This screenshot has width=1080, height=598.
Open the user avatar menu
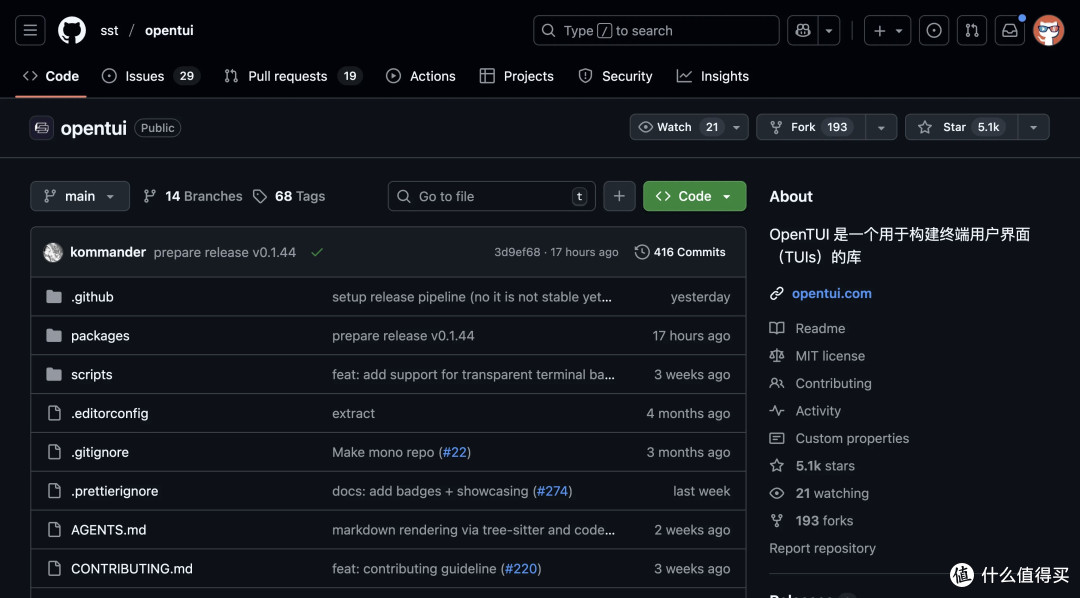click(x=1048, y=30)
